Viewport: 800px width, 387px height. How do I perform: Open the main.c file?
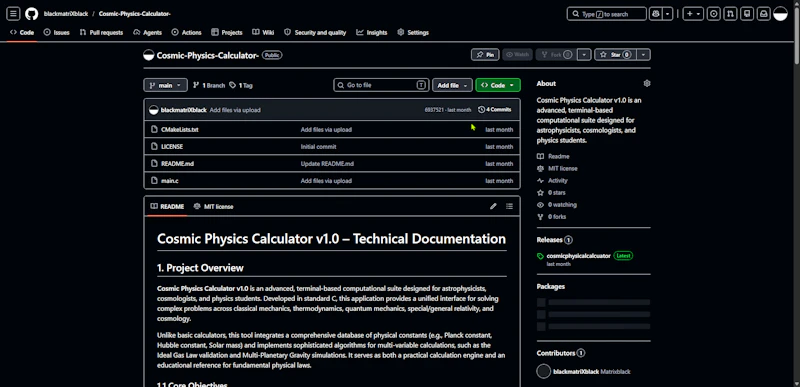[170, 181]
